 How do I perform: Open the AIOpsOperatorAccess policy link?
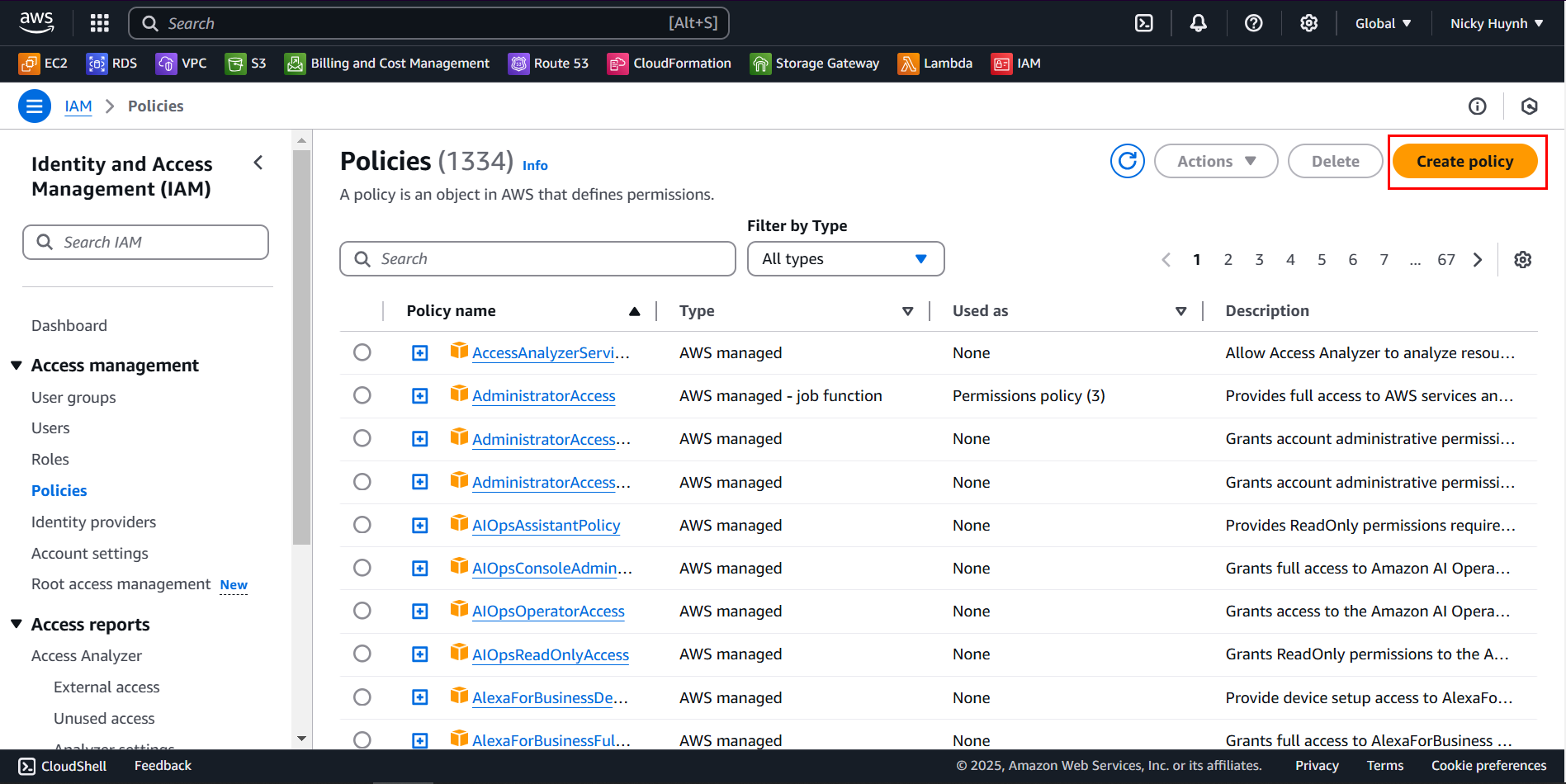(x=548, y=612)
